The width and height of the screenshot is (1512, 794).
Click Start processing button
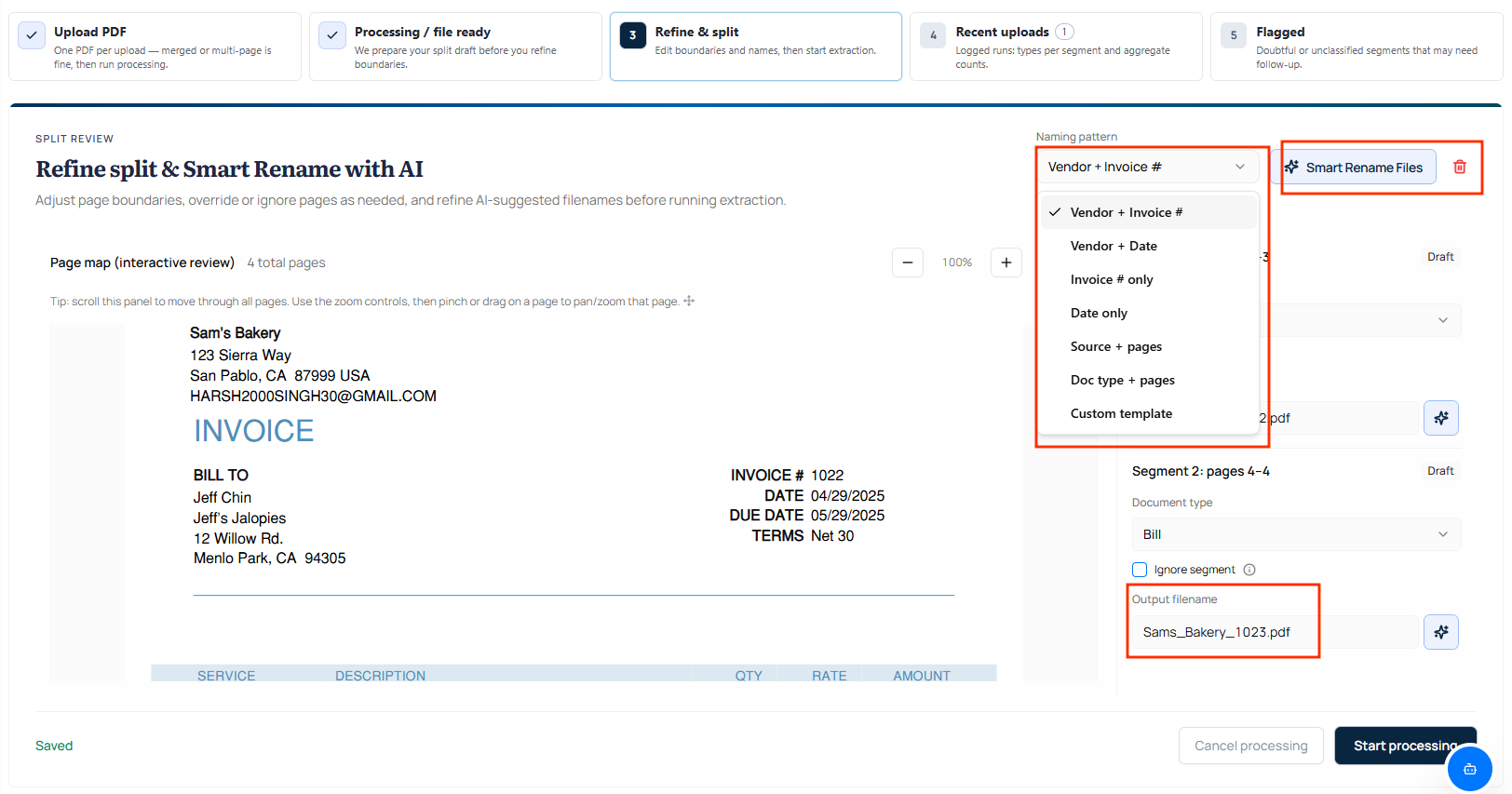pyautogui.click(x=1405, y=746)
